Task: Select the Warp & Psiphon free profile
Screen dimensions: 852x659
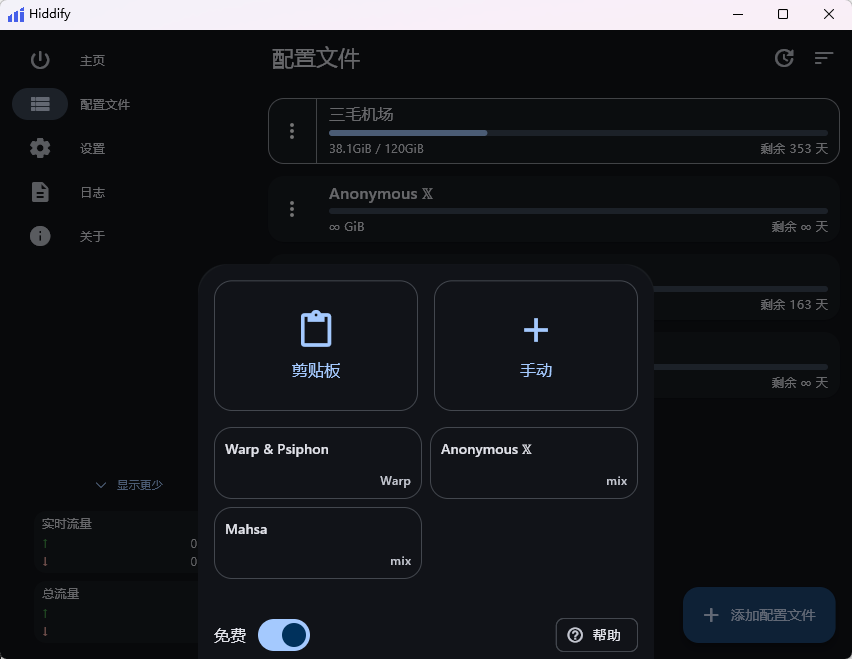Action: point(318,463)
